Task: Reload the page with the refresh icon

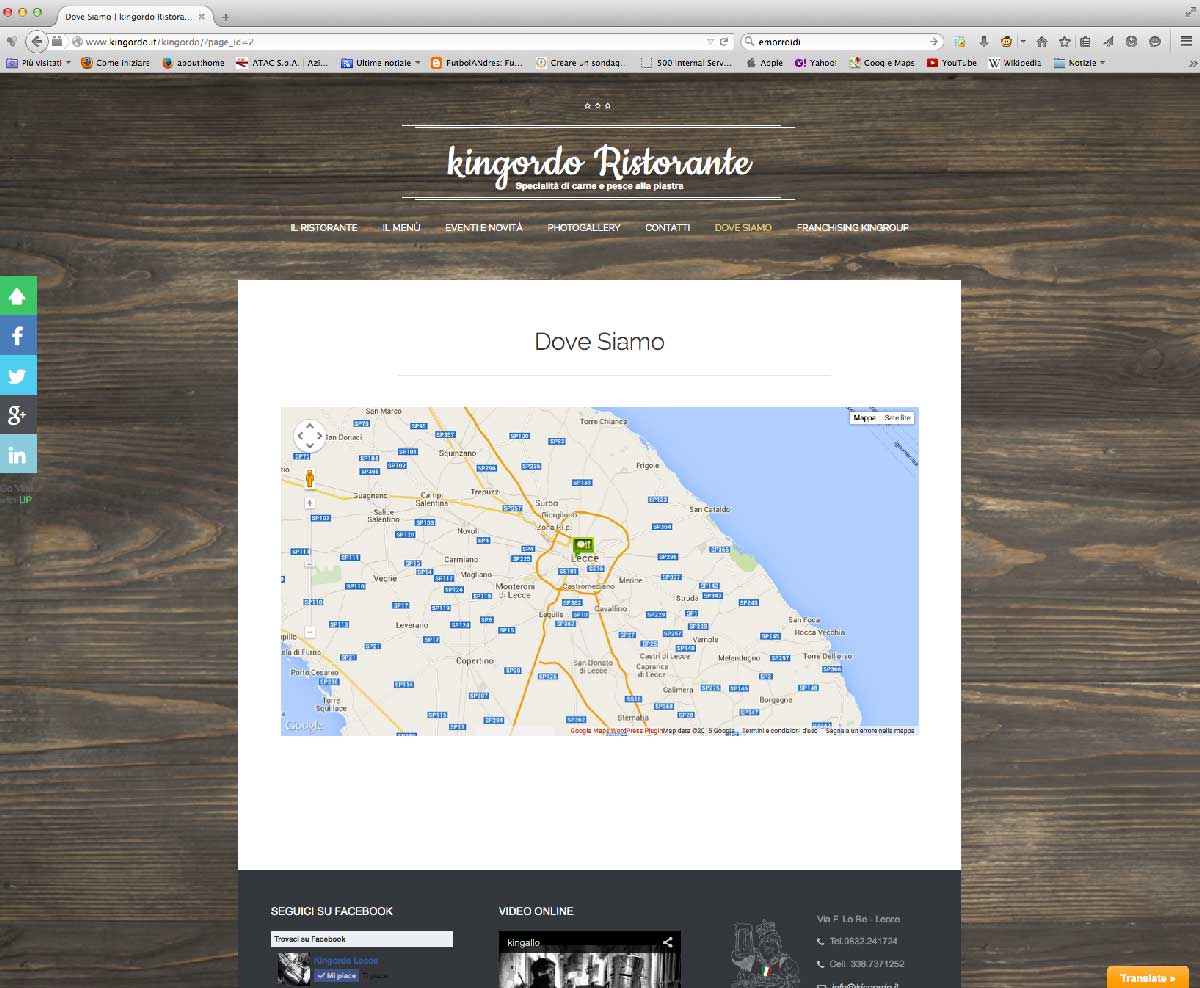Action: (x=724, y=42)
